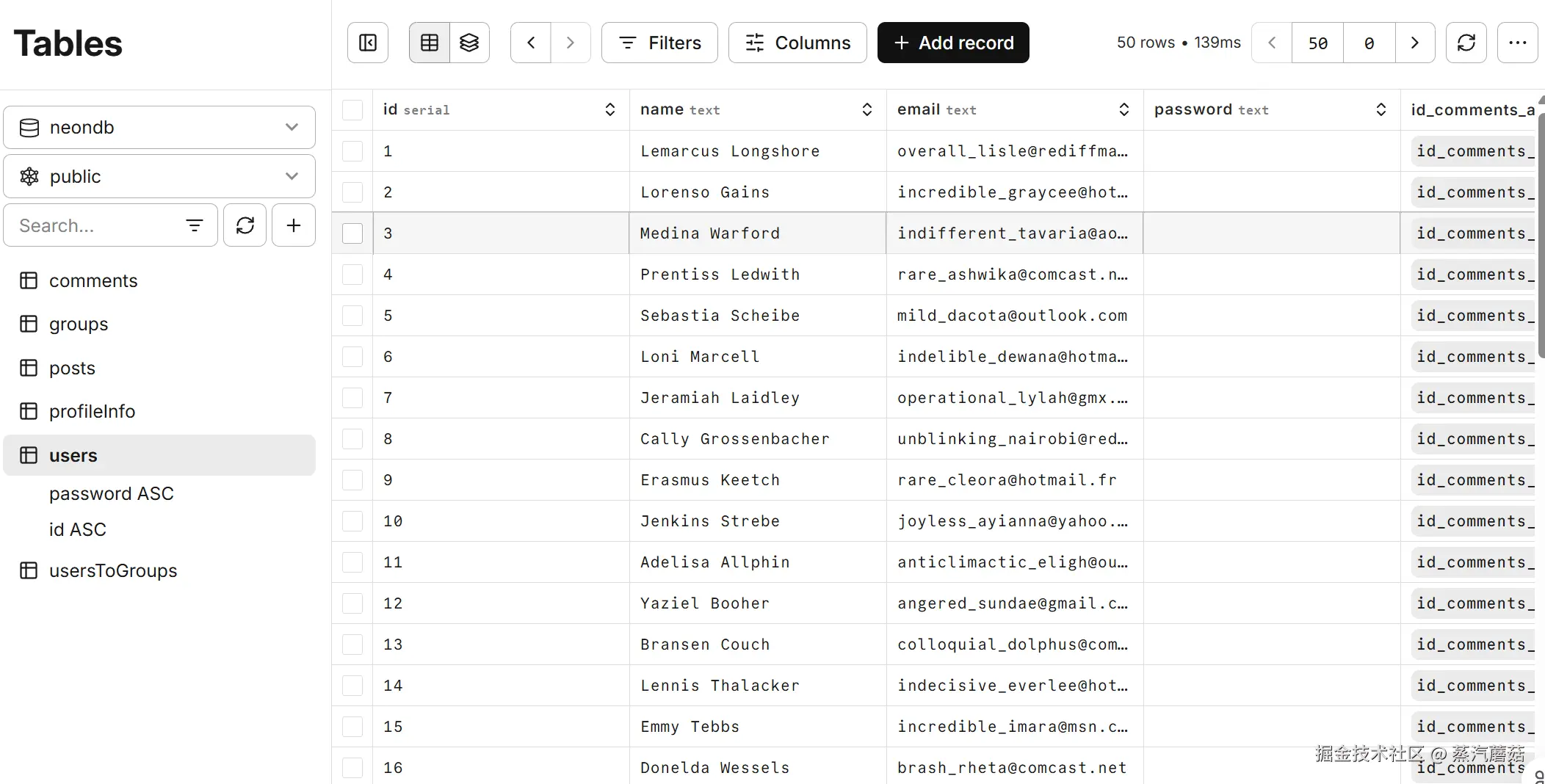Expand the public schema dropdown
The image size is (1545, 784).
159,177
